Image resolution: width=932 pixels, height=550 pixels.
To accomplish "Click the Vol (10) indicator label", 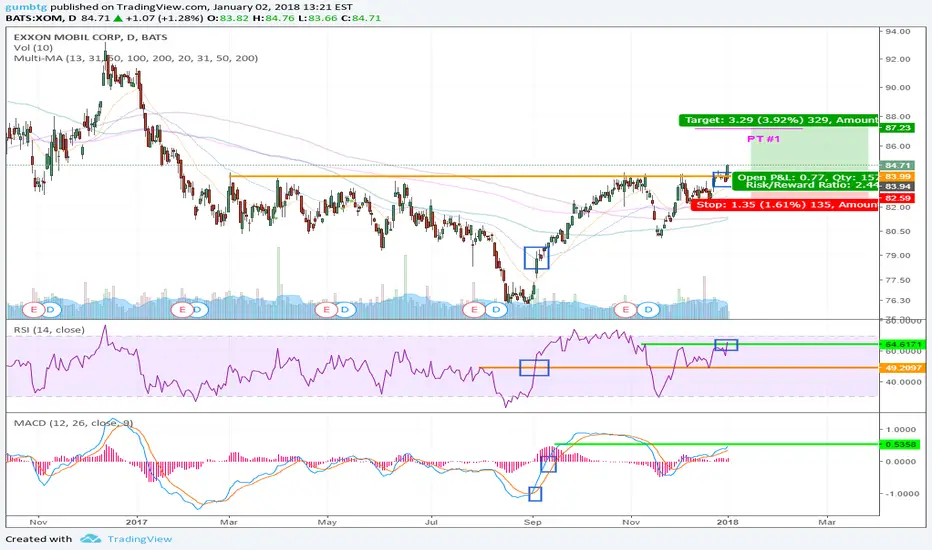I will click(x=33, y=48).
